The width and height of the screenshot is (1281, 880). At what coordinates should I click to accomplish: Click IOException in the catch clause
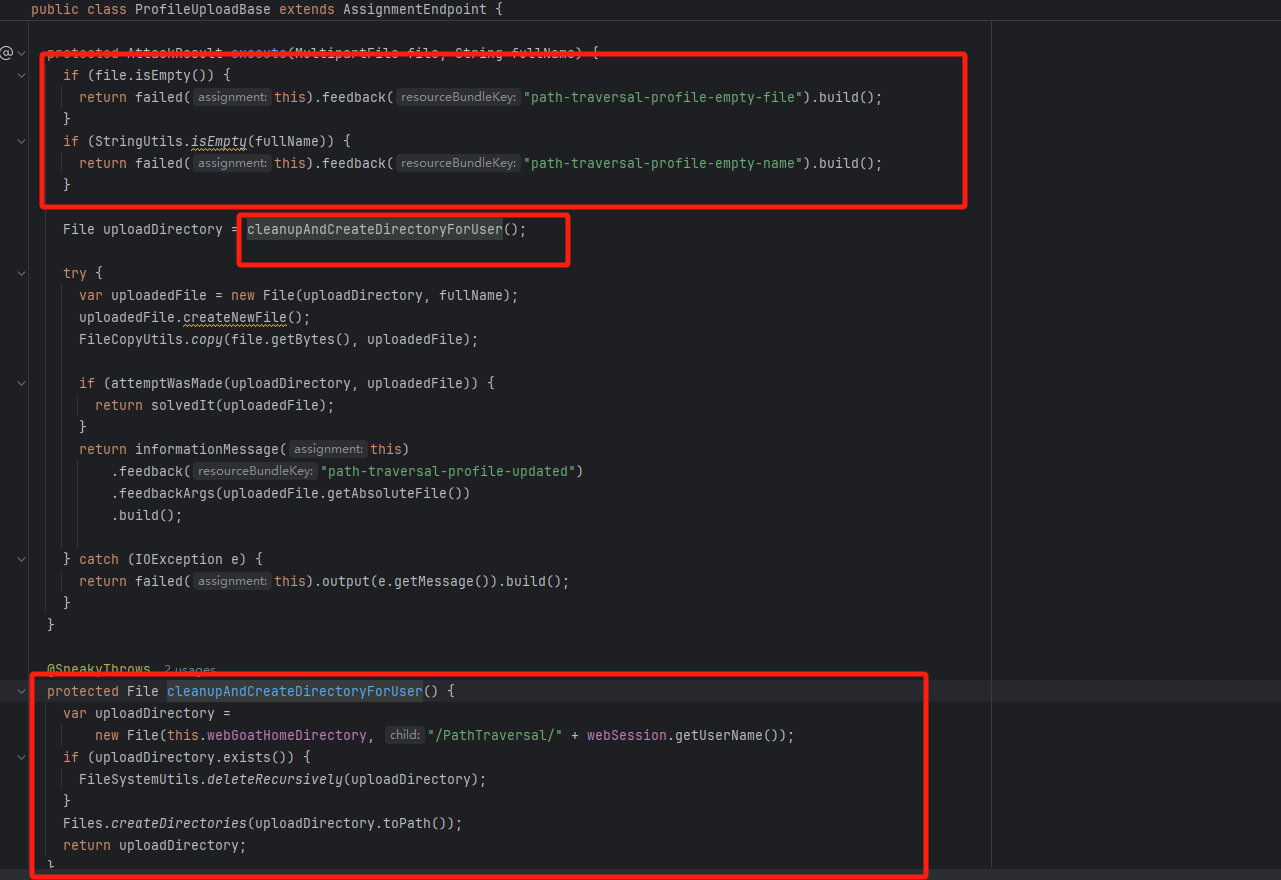[x=178, y=559]
